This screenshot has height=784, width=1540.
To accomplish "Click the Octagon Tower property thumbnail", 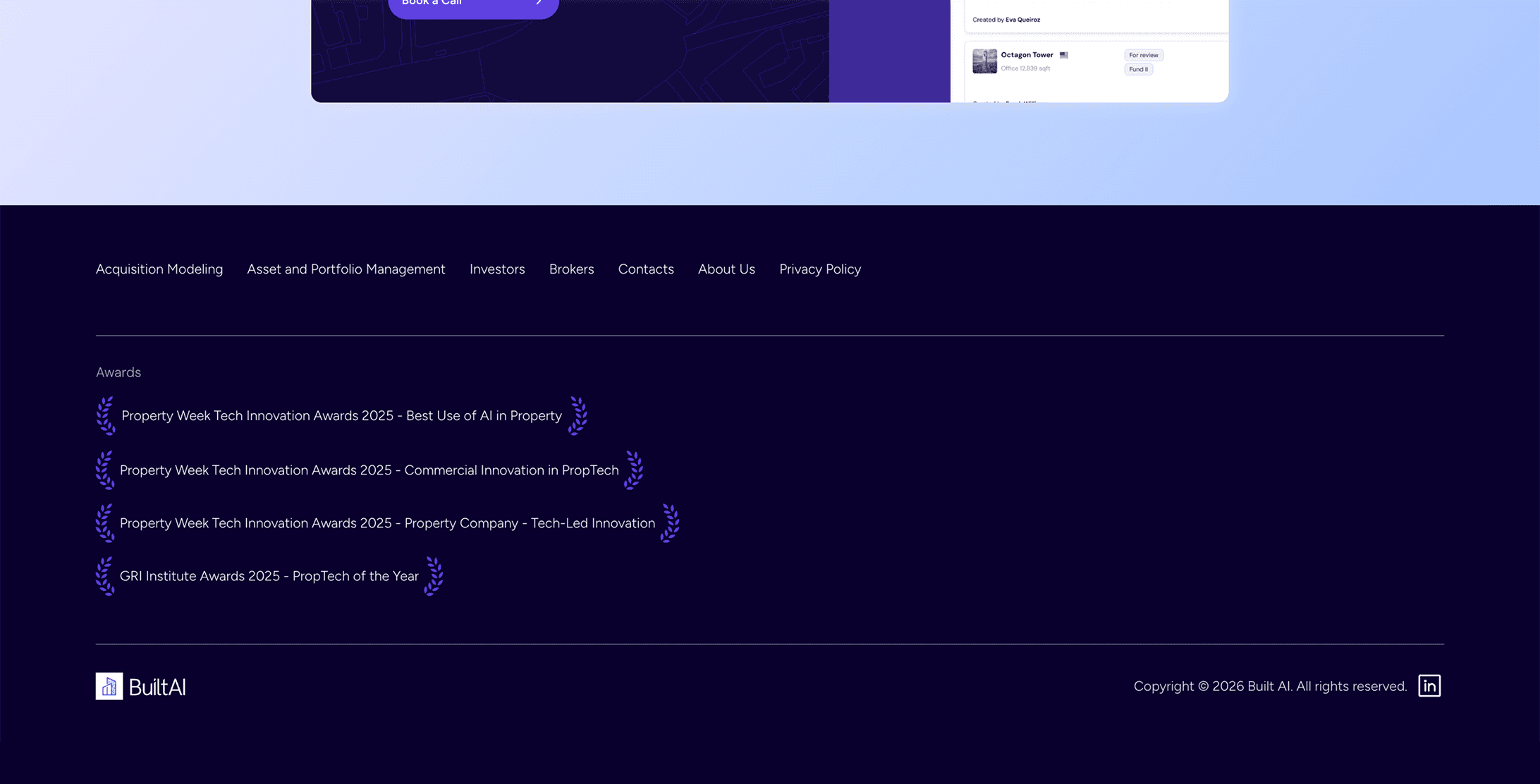I will click(984, 61).
